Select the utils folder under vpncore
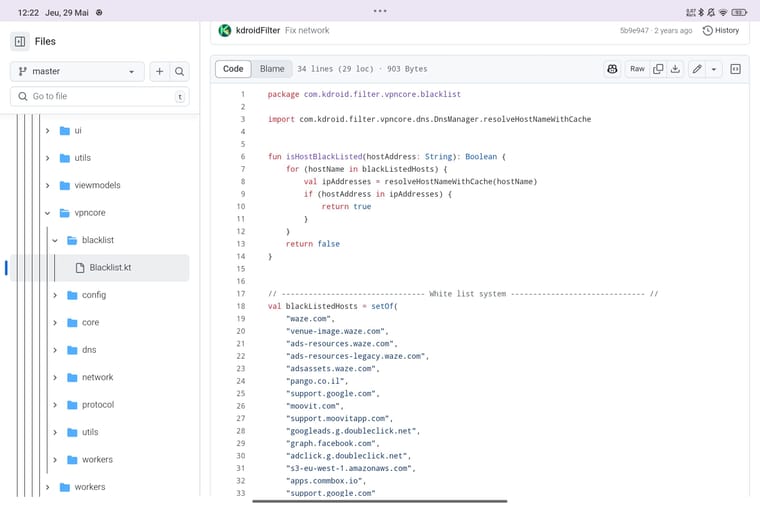The width and height of the screenshot is (760, 507). pyautogui.click(x=90, y=432)
